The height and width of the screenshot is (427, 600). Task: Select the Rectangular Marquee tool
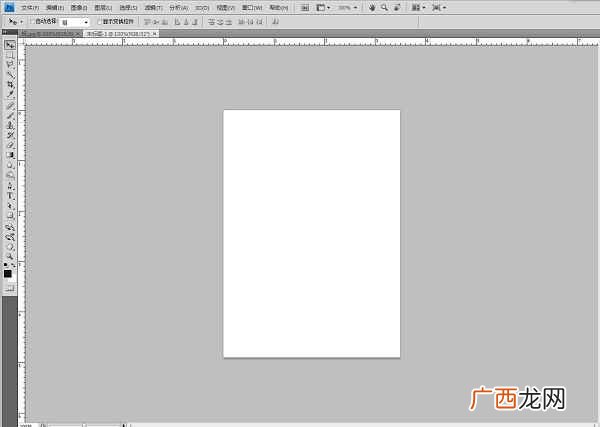(10, 55)
